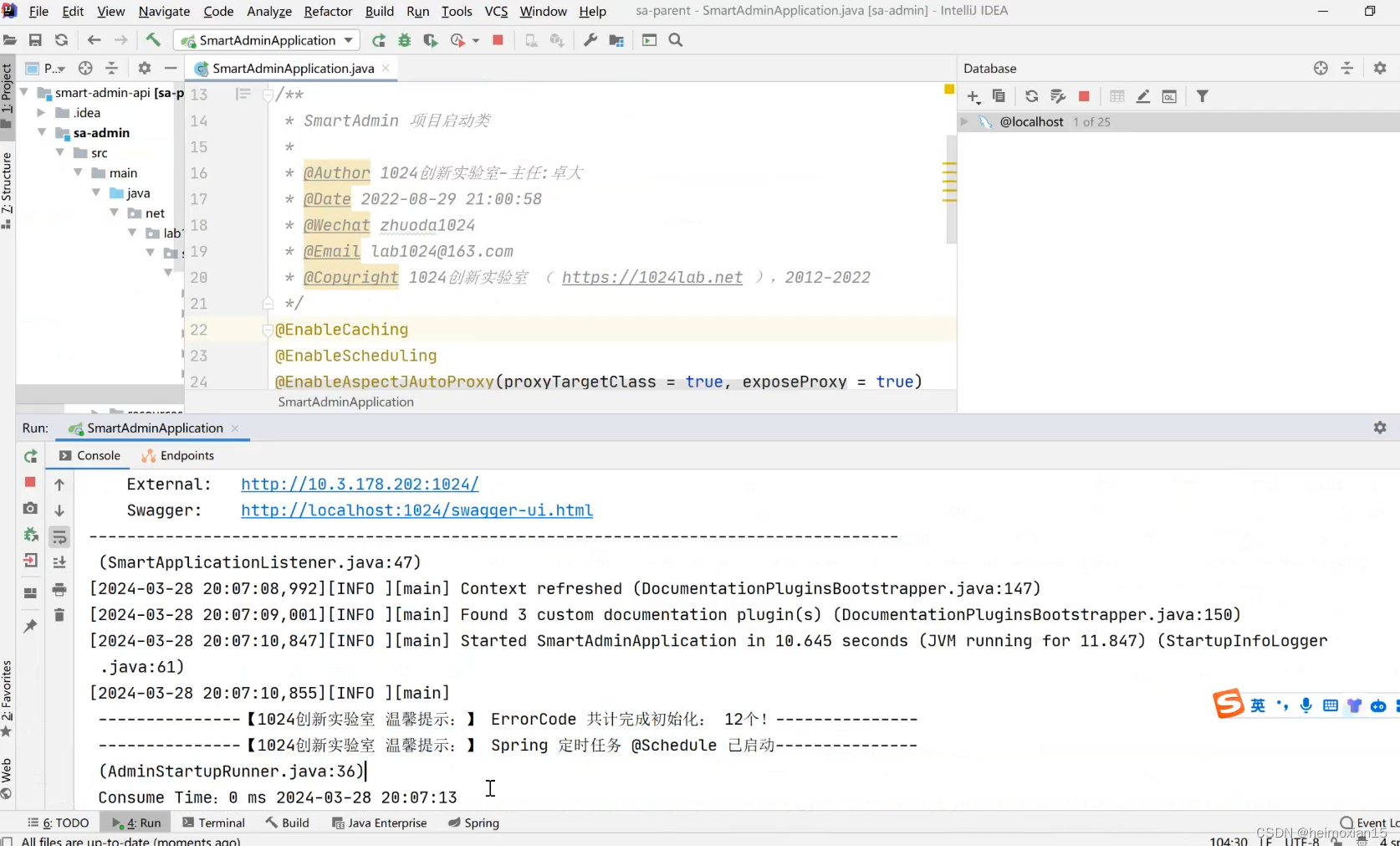The width and height of the screenshot is (1400, 846).
Task: Open the Swagger UI localhost link
Action: [x=416, y=510]
